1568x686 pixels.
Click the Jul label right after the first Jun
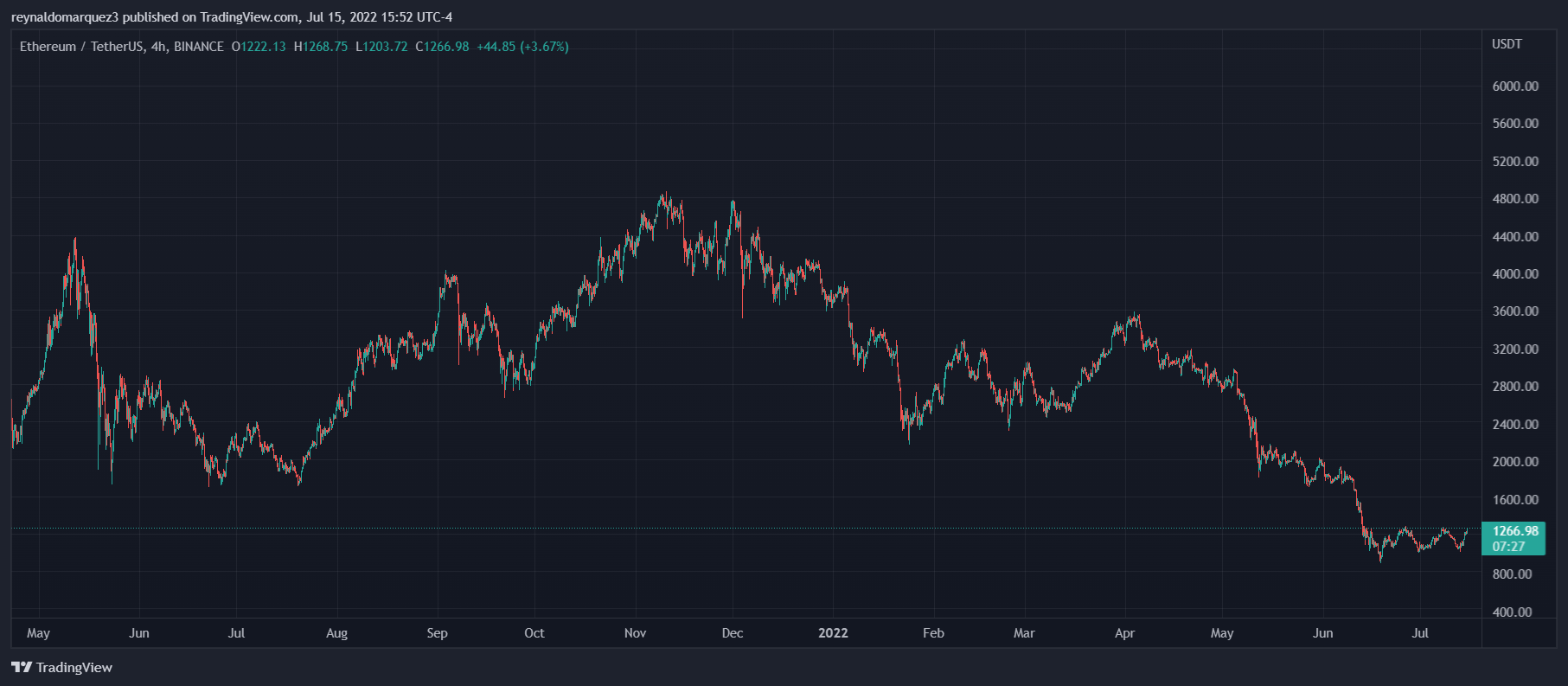pos(236,633)
